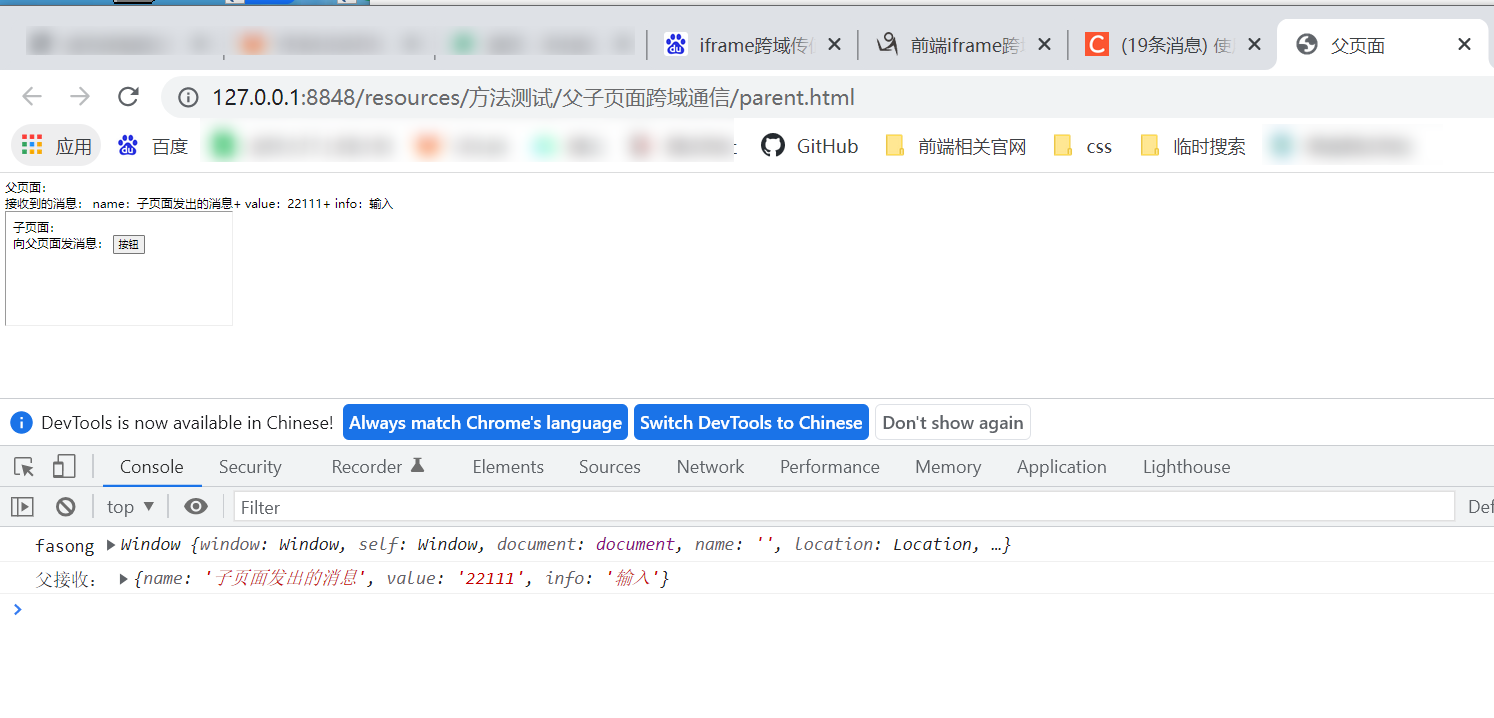Show the console sidebar panel icon
The width and height of the screenshot is (1494, 718).
[22, 506]
